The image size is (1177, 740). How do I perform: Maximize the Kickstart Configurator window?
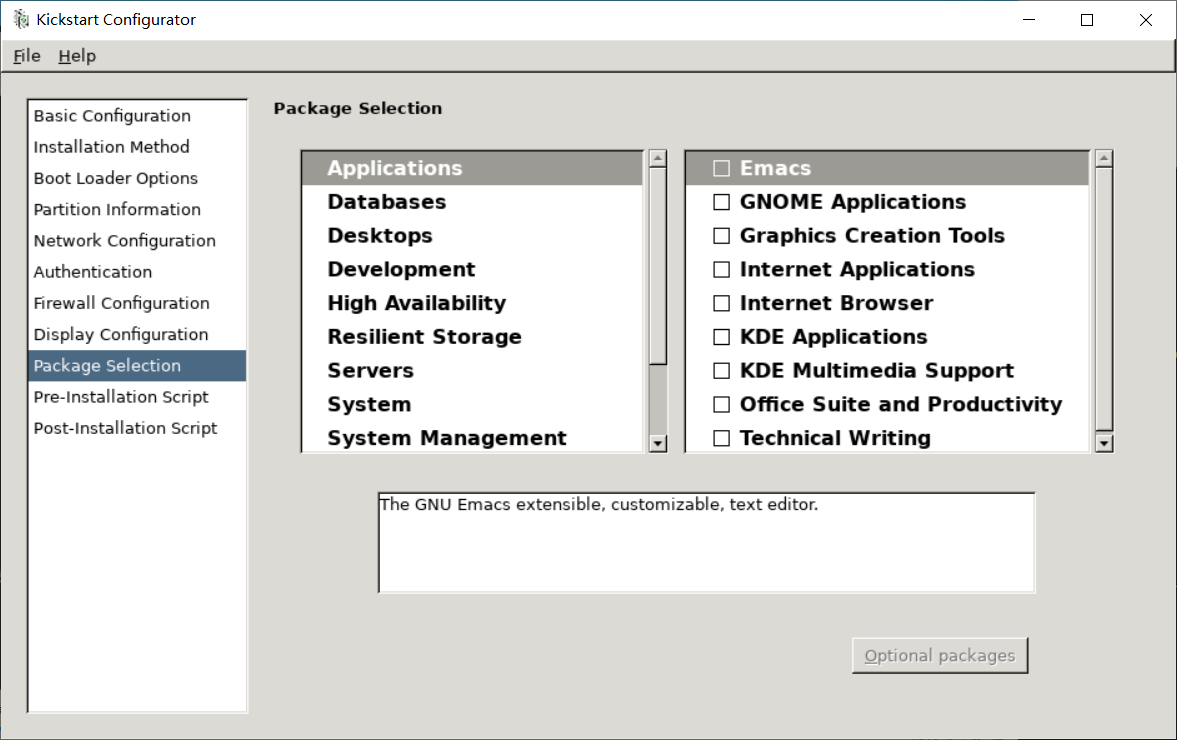pyautogui.click(x=1087, y=20)
